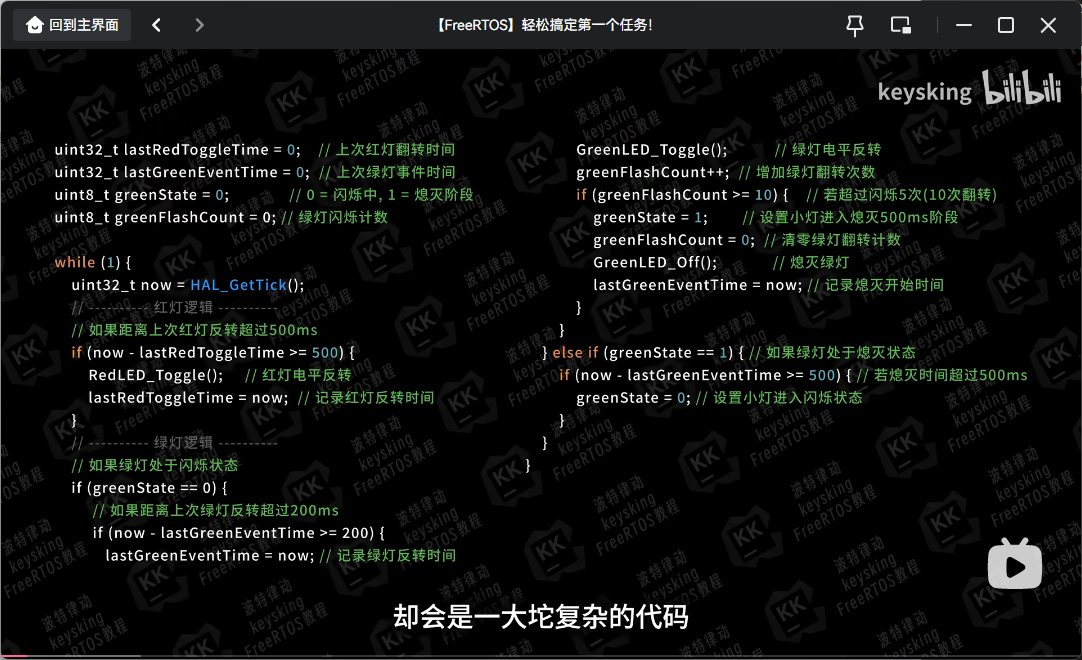
Task: Go back with the left arrow
Action: point(157,26)
